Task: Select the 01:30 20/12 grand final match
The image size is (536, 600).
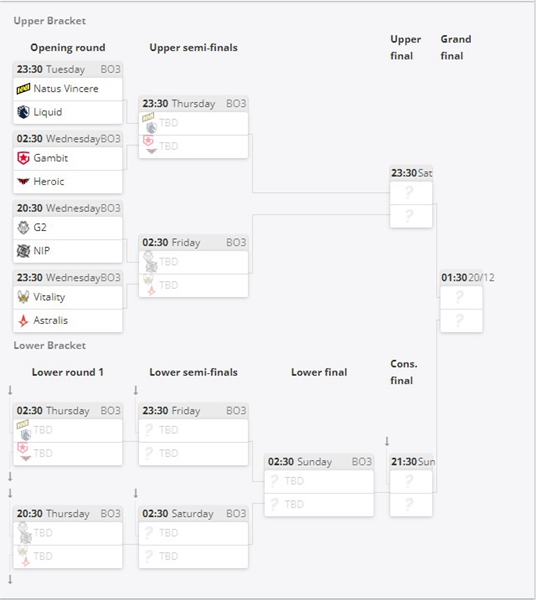Action: [461, 301]
